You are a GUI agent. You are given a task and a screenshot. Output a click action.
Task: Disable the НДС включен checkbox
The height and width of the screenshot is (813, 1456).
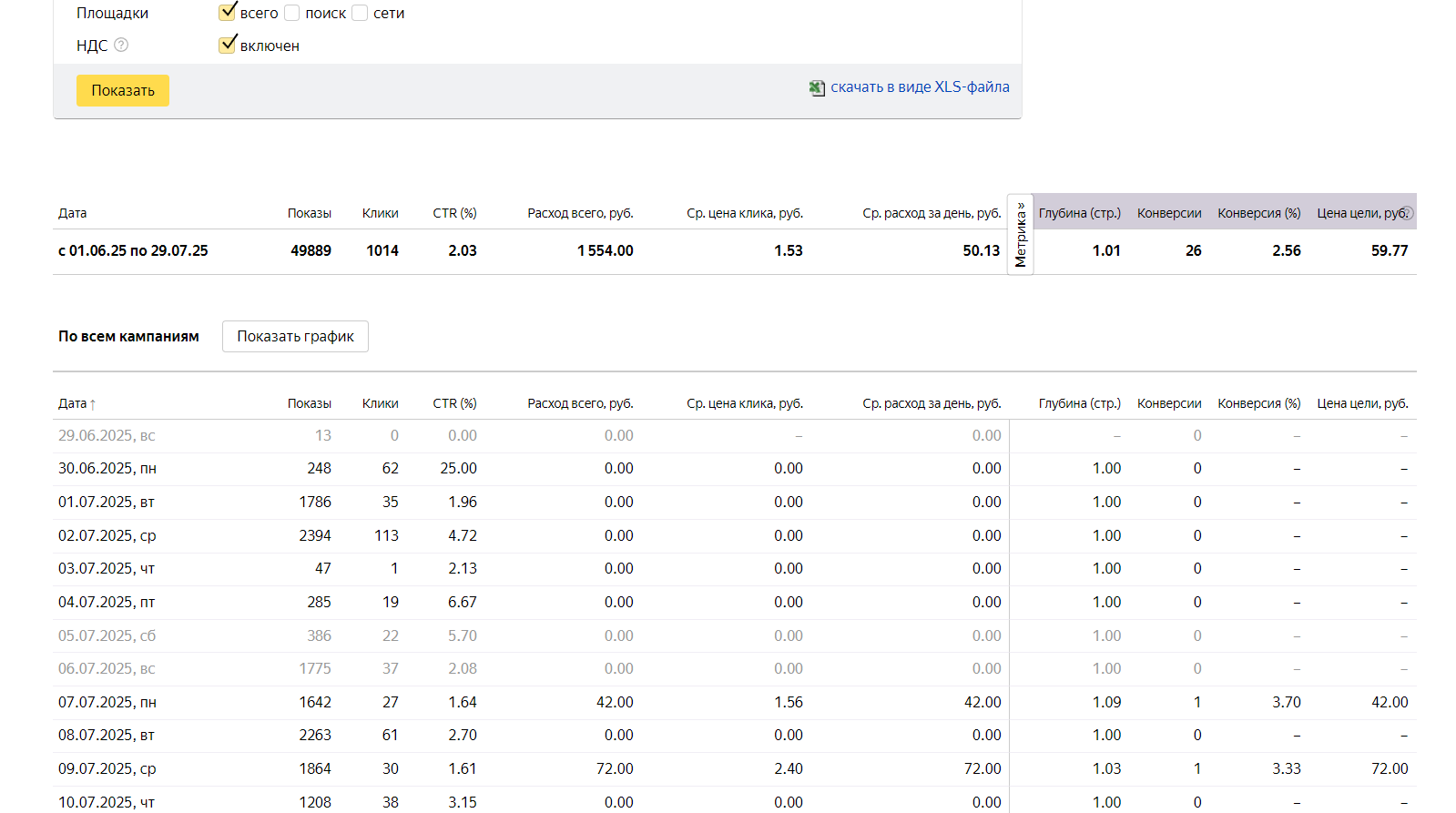pyautogui.click(x=228, y=45)
